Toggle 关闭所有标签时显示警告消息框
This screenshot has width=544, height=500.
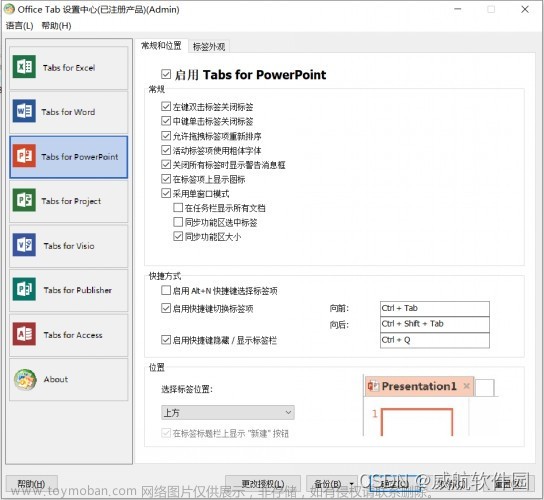(166, 164)
